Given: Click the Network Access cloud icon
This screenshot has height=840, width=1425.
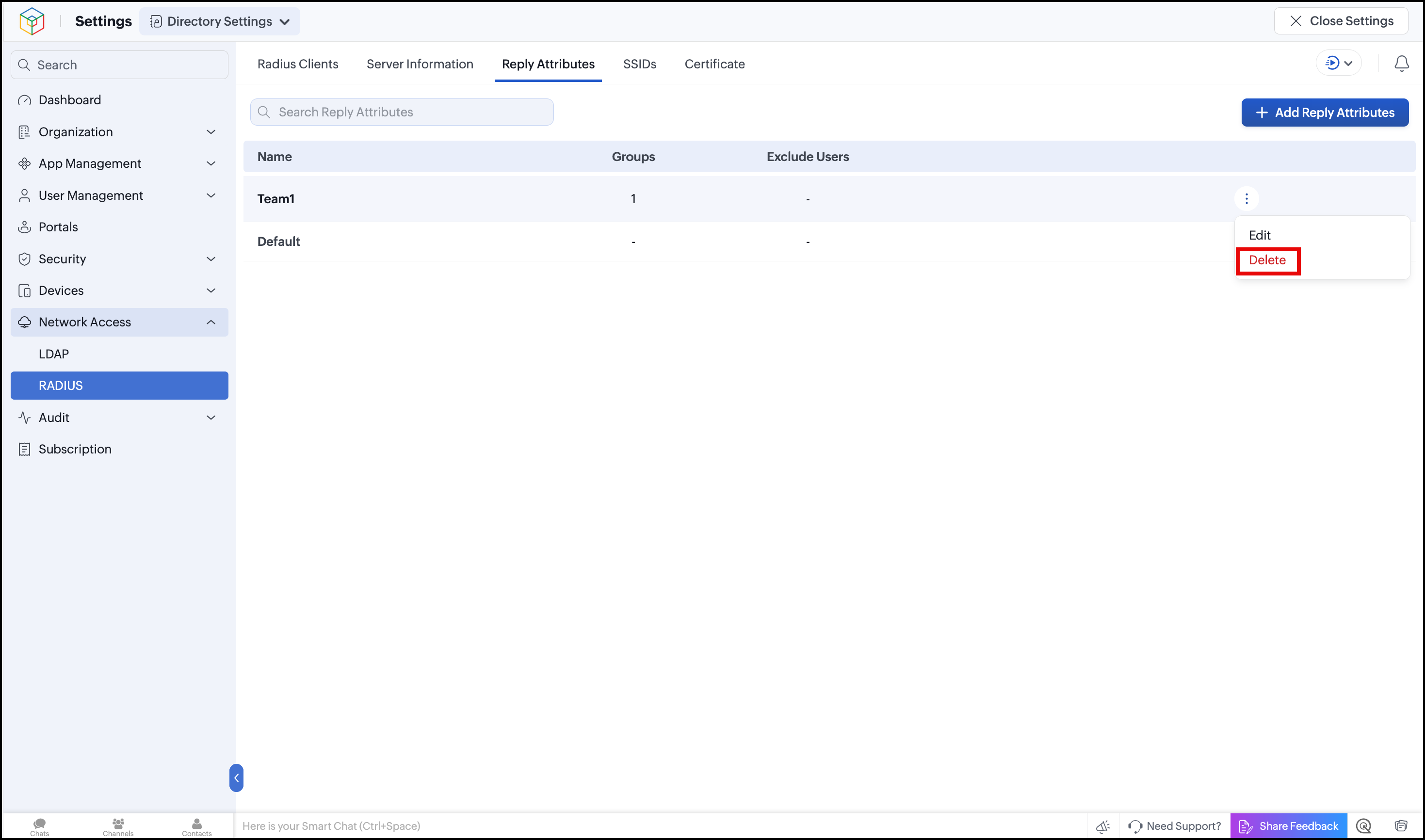Looking at the screenshot, I should pyautogui.click(x=24, y=322).
